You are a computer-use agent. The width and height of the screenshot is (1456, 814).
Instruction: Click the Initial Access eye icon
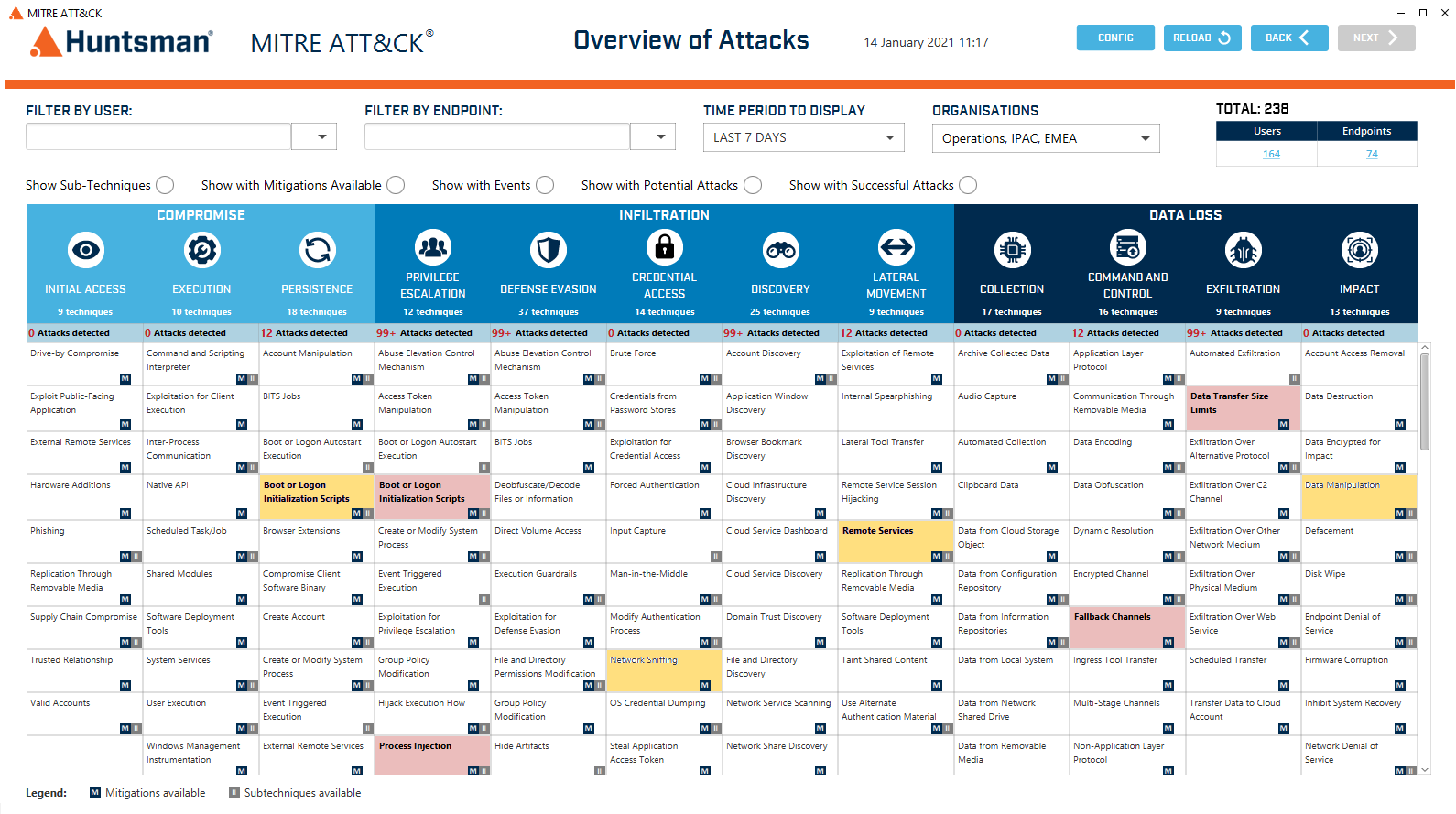click(86, 250)
